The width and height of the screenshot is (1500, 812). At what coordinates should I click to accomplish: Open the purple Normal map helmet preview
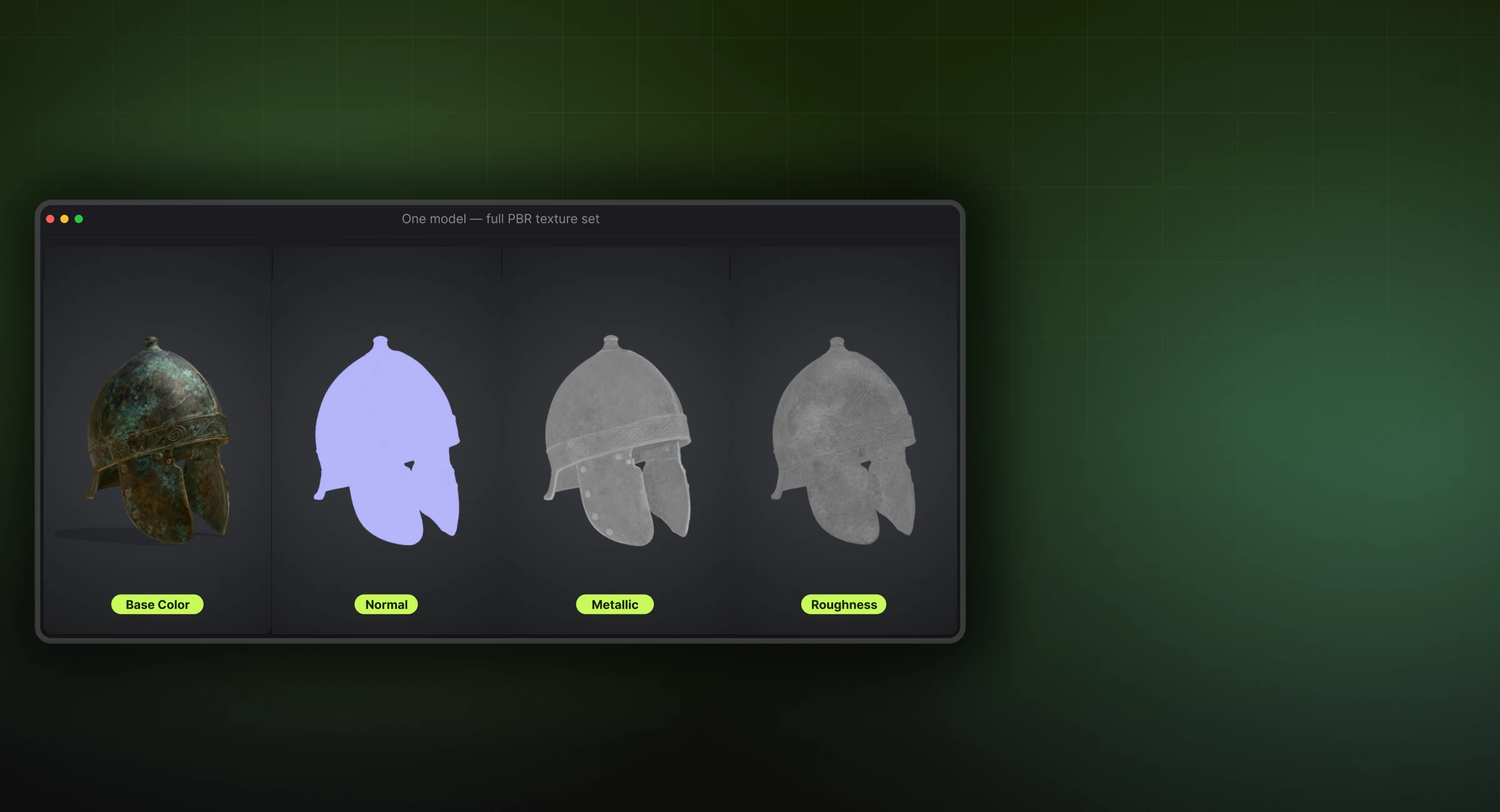coord(387,440)
